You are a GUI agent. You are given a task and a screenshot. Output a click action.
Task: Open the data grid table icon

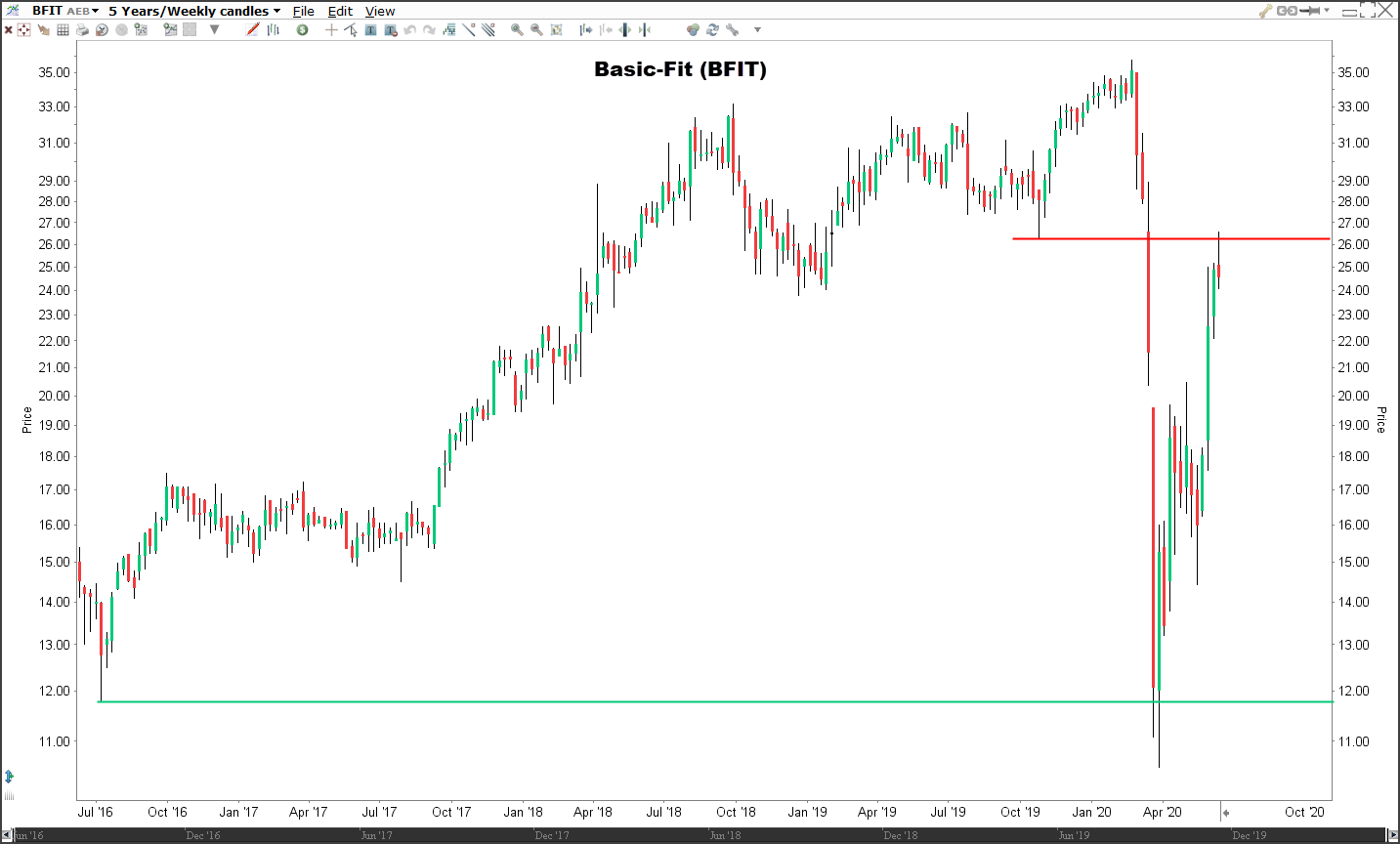tap(63, 30)
